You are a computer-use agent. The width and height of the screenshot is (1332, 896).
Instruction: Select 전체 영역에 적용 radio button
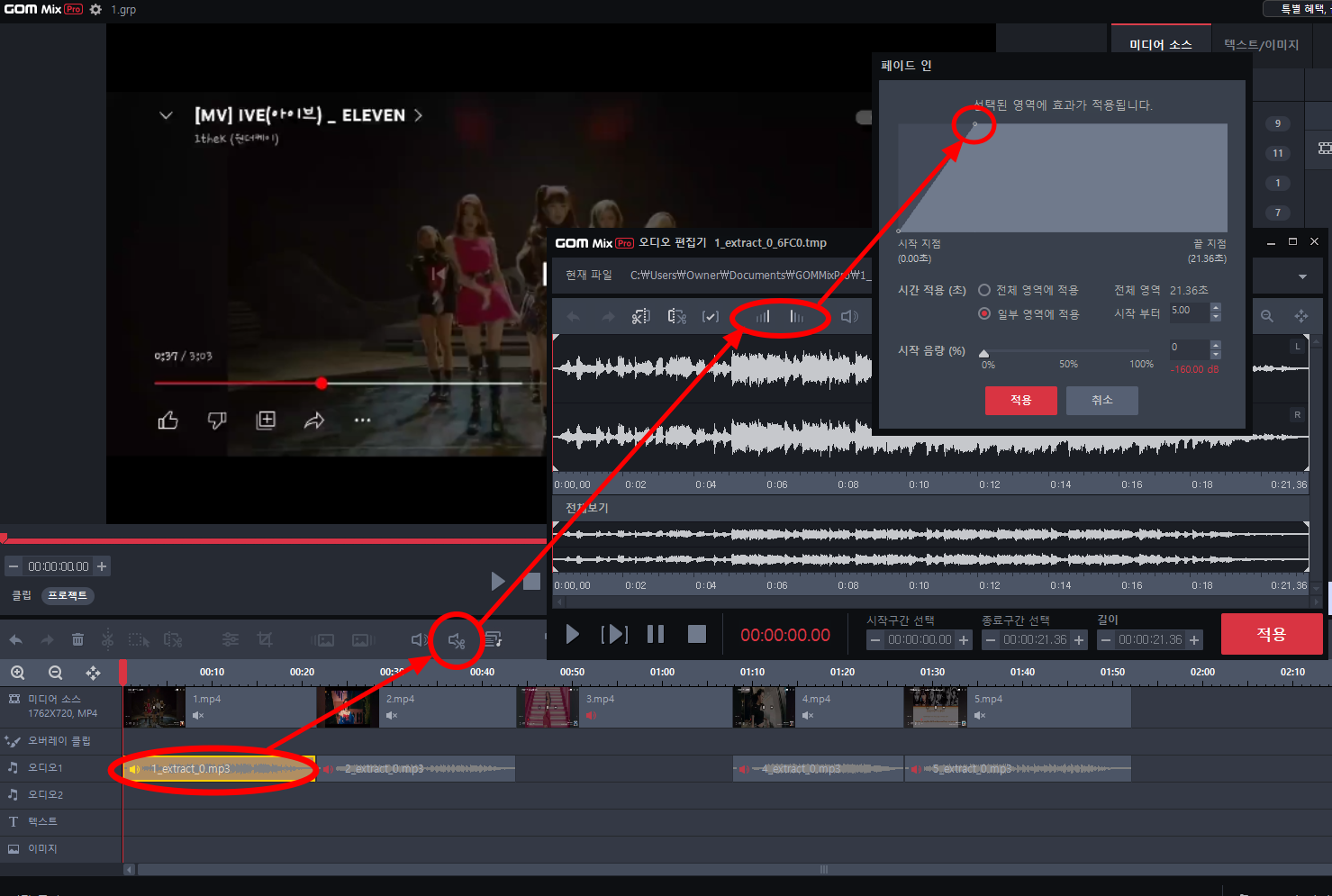[984, 290]
